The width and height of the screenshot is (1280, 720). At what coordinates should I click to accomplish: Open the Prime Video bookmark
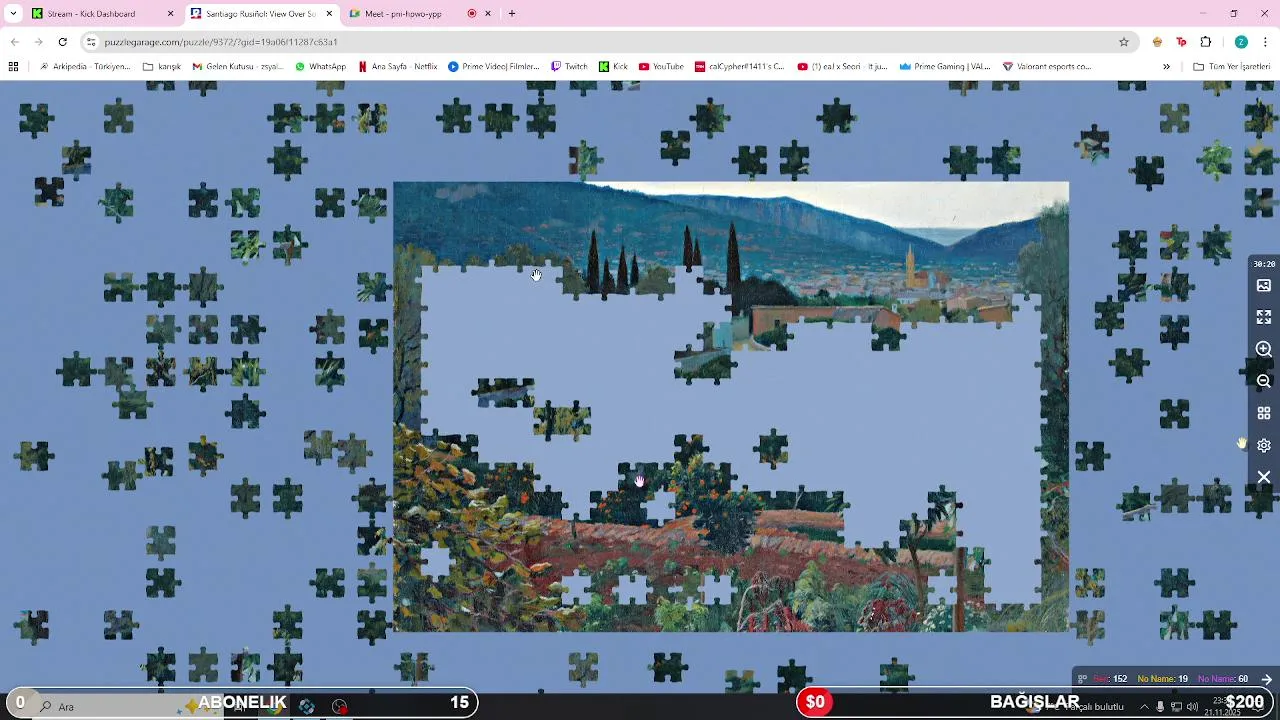(494, 66)
